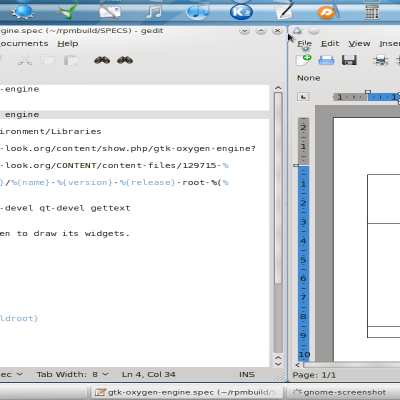Launch the blue K application icon
This screenshot has width=400, height=400.
pyautogui.click(x=241, y=12)
